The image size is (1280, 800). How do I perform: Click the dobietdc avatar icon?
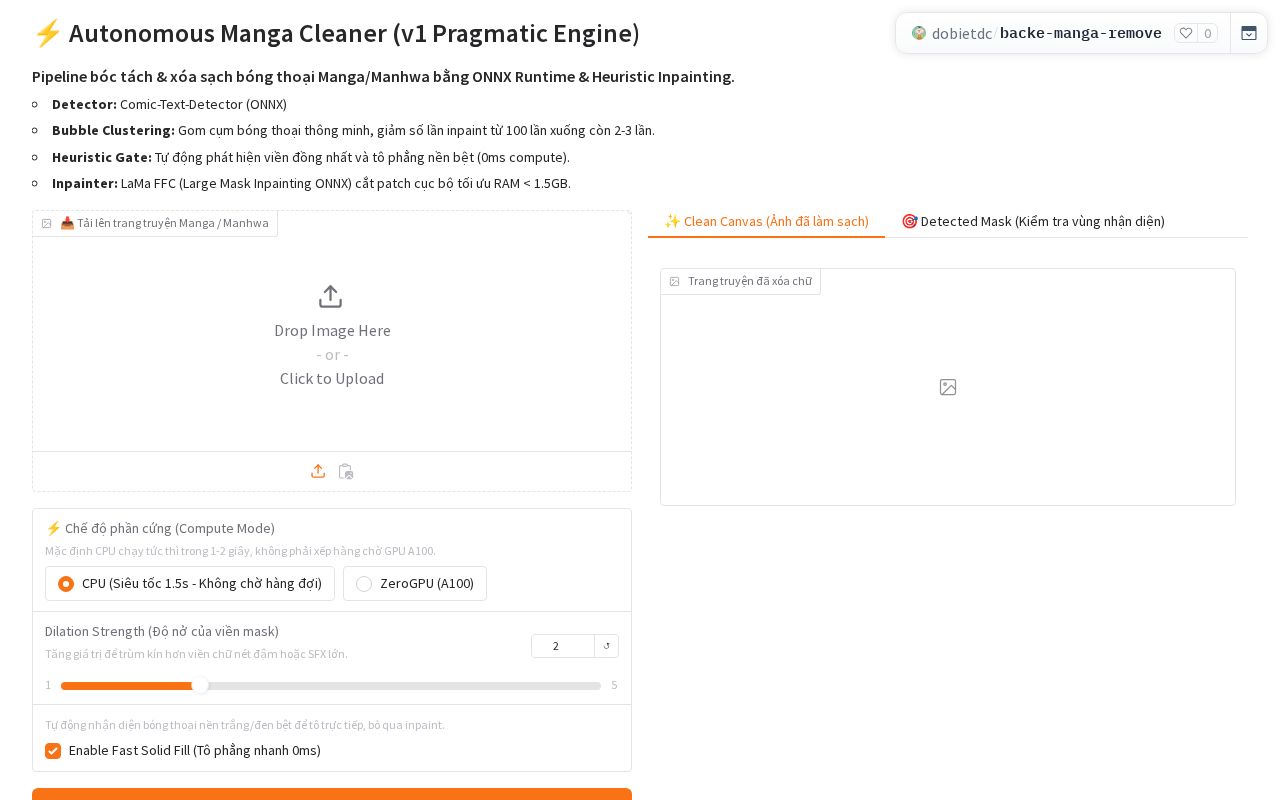[x=919, y=33]
